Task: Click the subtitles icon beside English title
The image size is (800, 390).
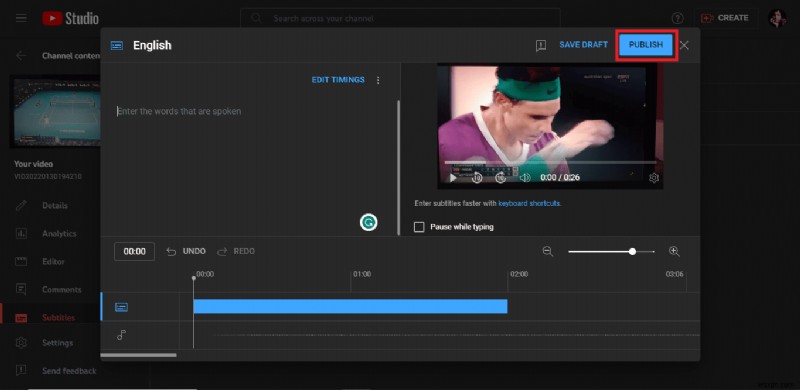Action: 117,45
